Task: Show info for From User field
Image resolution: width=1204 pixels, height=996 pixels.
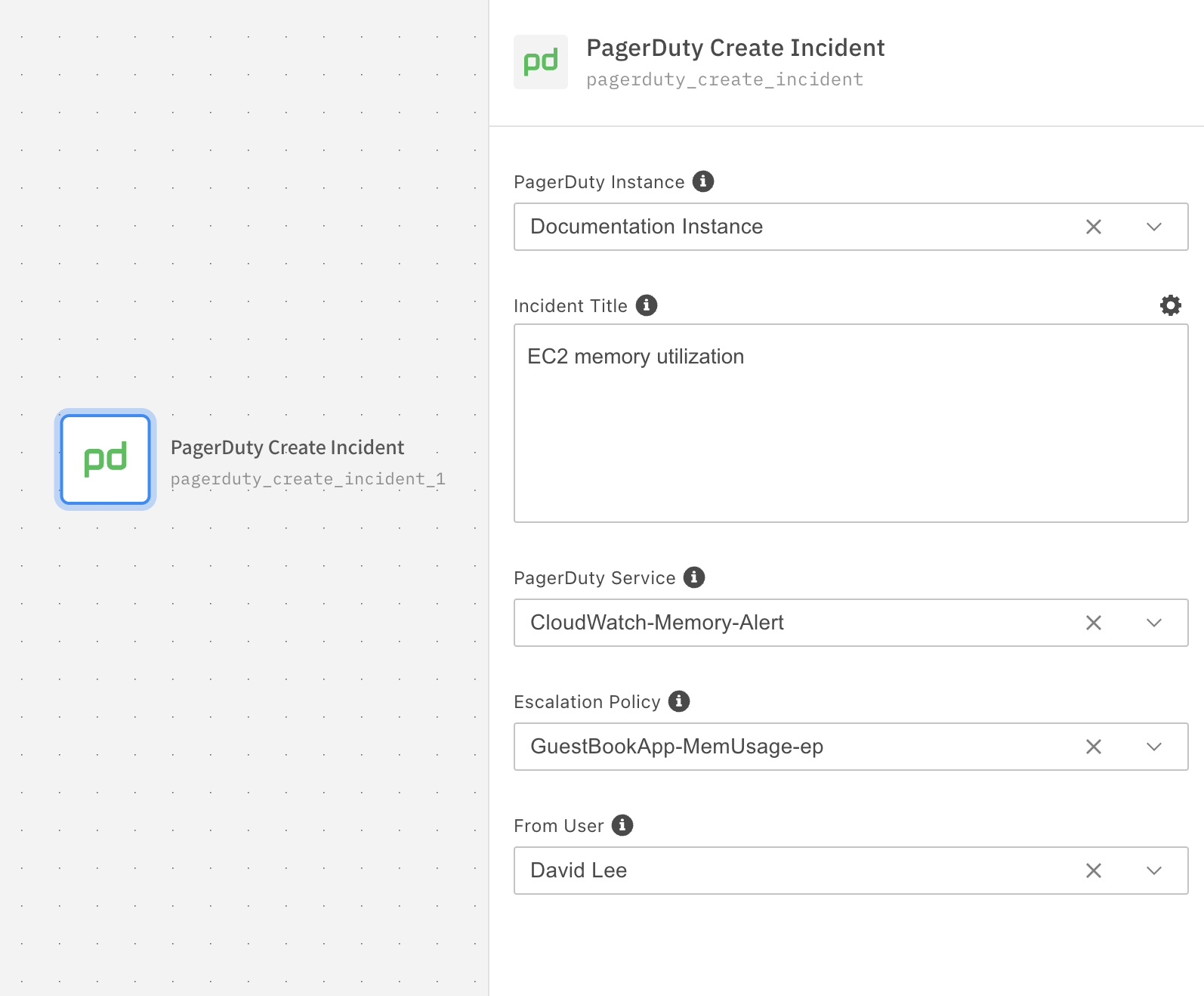Action: click(x=622, y=825)
